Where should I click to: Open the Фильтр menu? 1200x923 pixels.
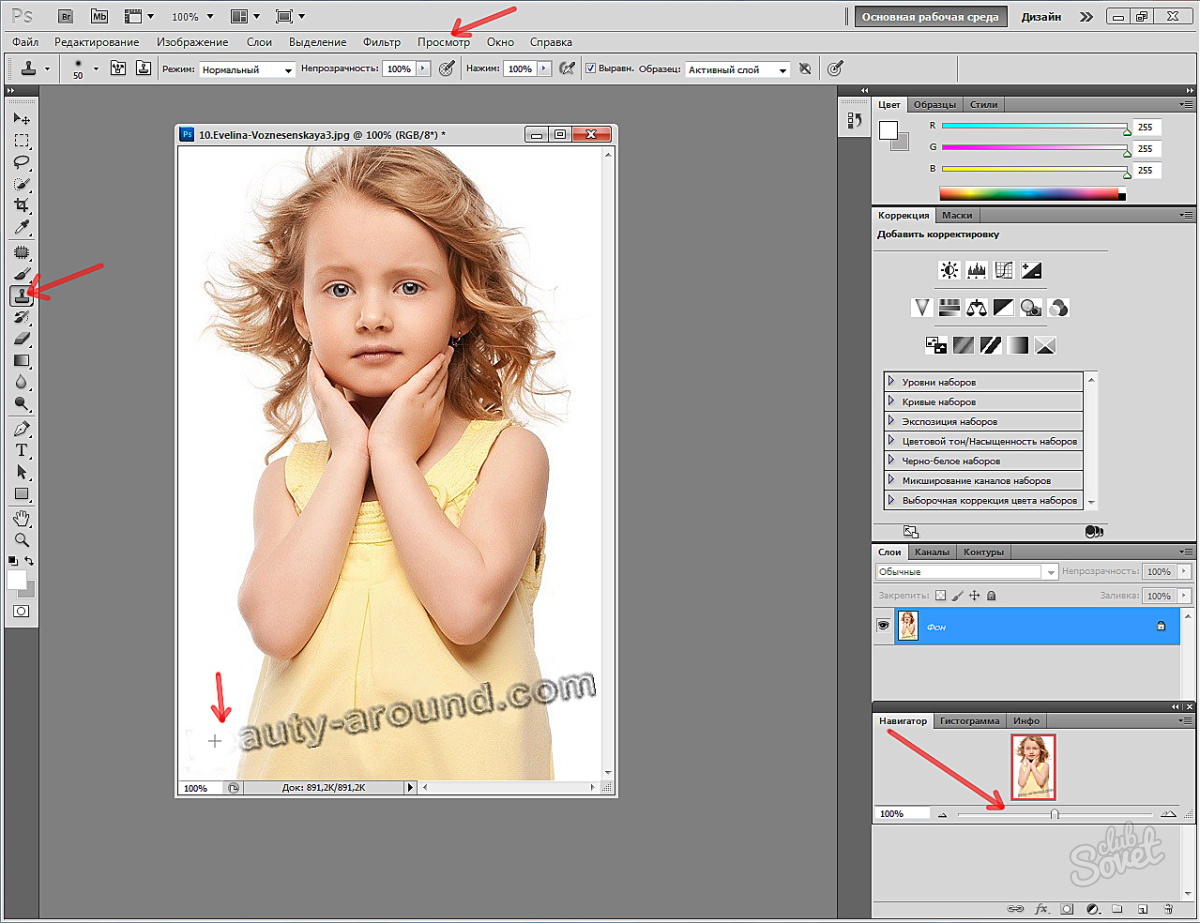382,42
